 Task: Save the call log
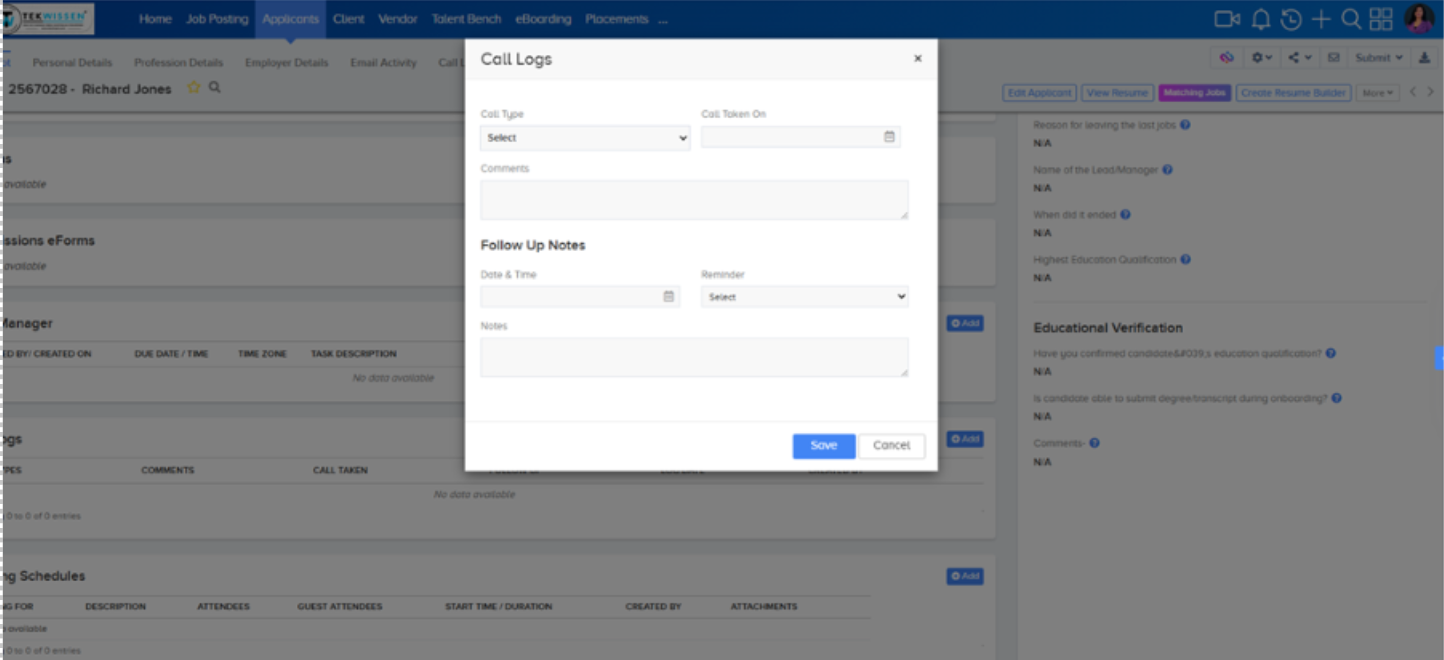(x=823, y=446)
